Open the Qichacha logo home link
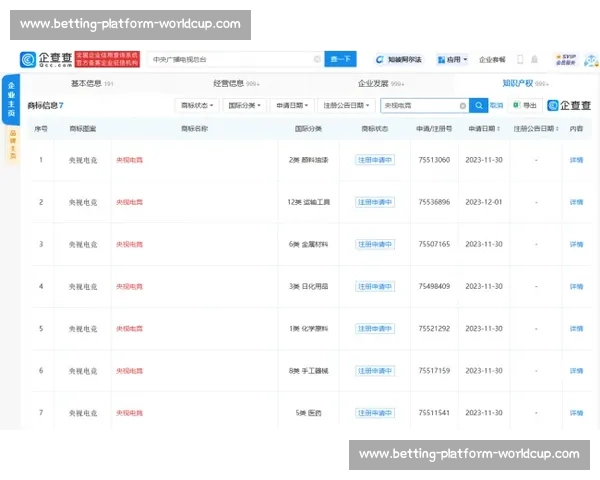This screenshot has height=480, width=600. coord(46,59)
